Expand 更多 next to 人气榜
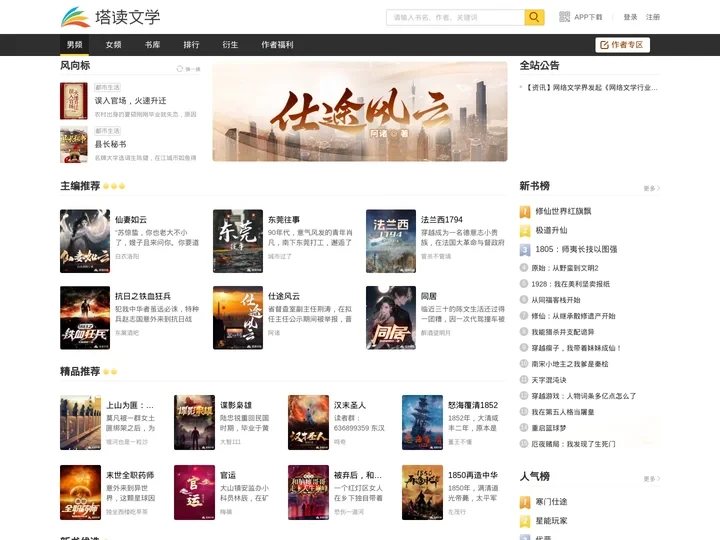 pyautogui.click(x=652, y=478)
